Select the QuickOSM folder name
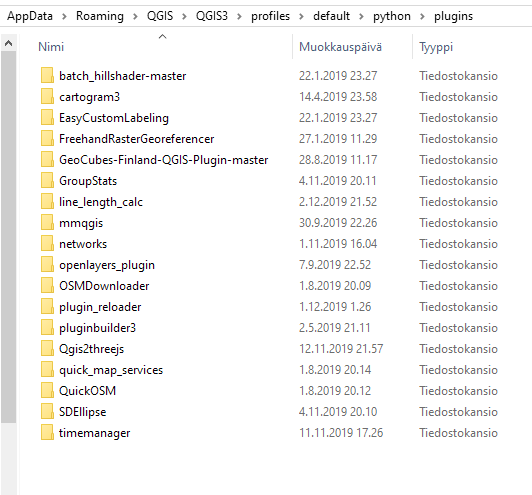Screen dimensions: 532x495 pyautogui.click(x=88, y=391)
